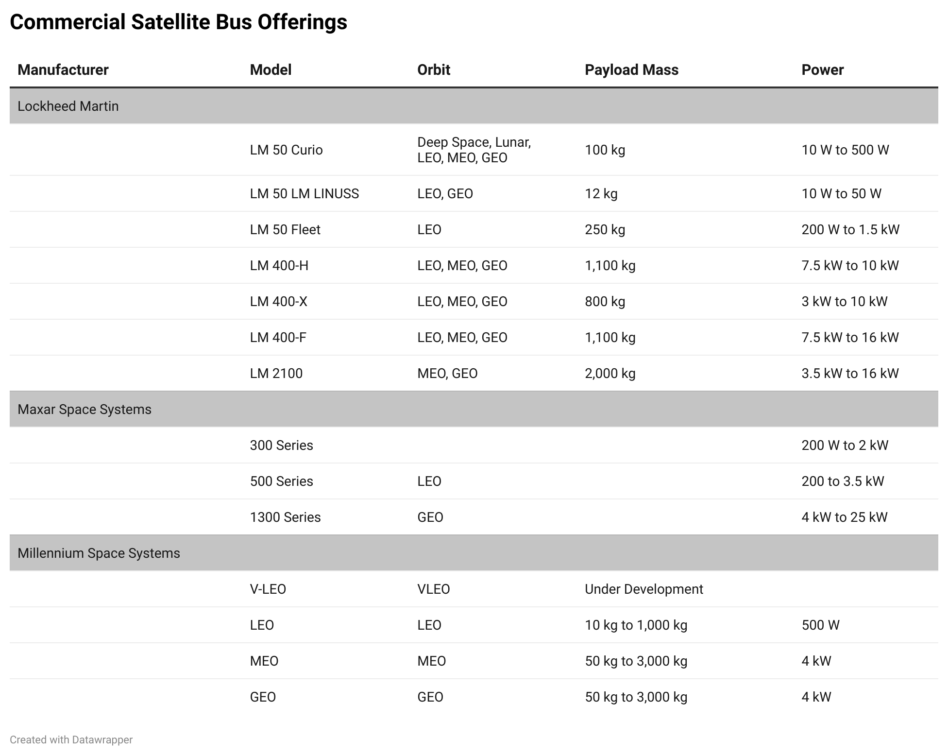The width and height of the screenshot is (948, 756).
Task: Click the Orbit column header
Action: click(433, 70)
